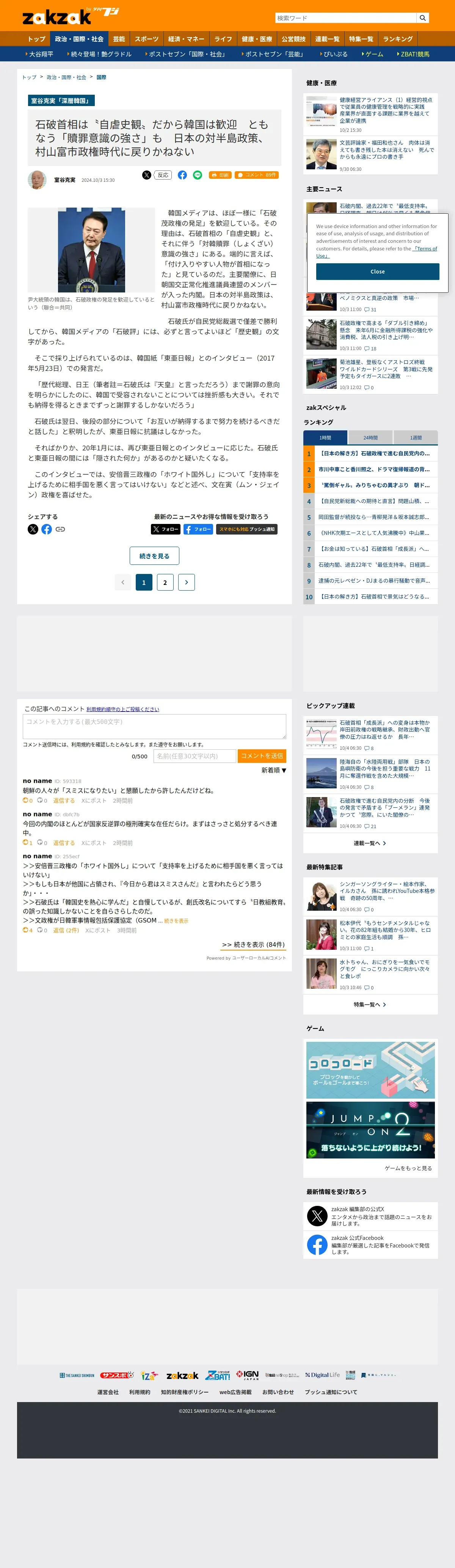
Task: Share via LINE icon beside byline
Action: click(197, 175)
